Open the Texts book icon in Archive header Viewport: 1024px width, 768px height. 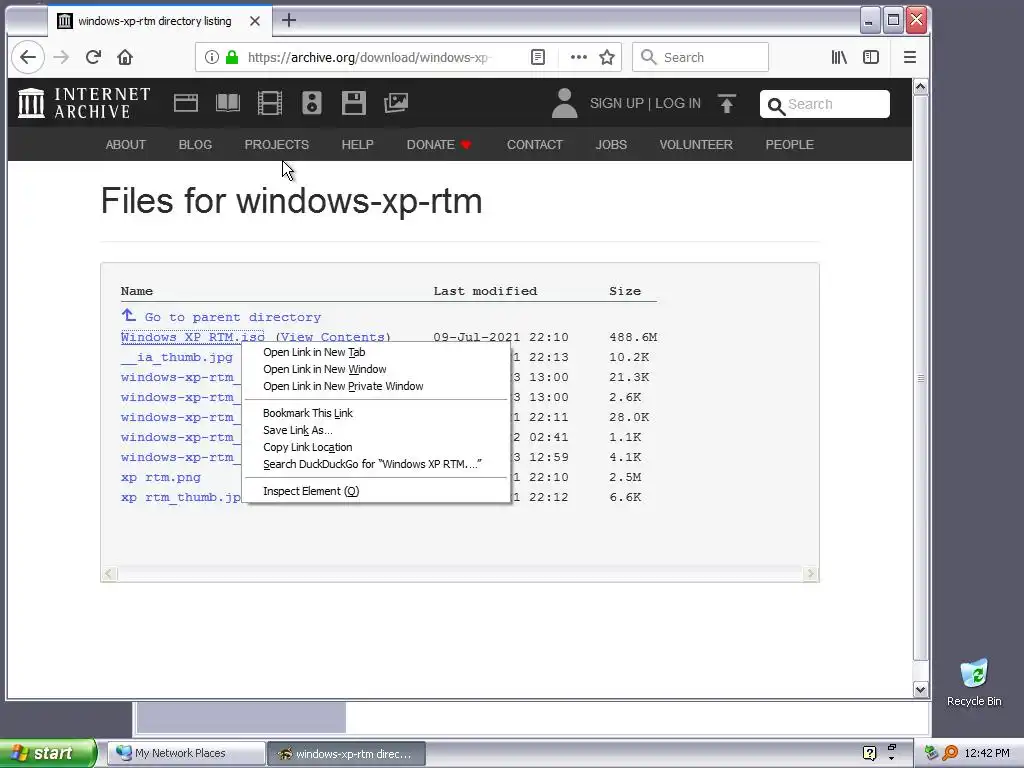(x=228, y=103)
